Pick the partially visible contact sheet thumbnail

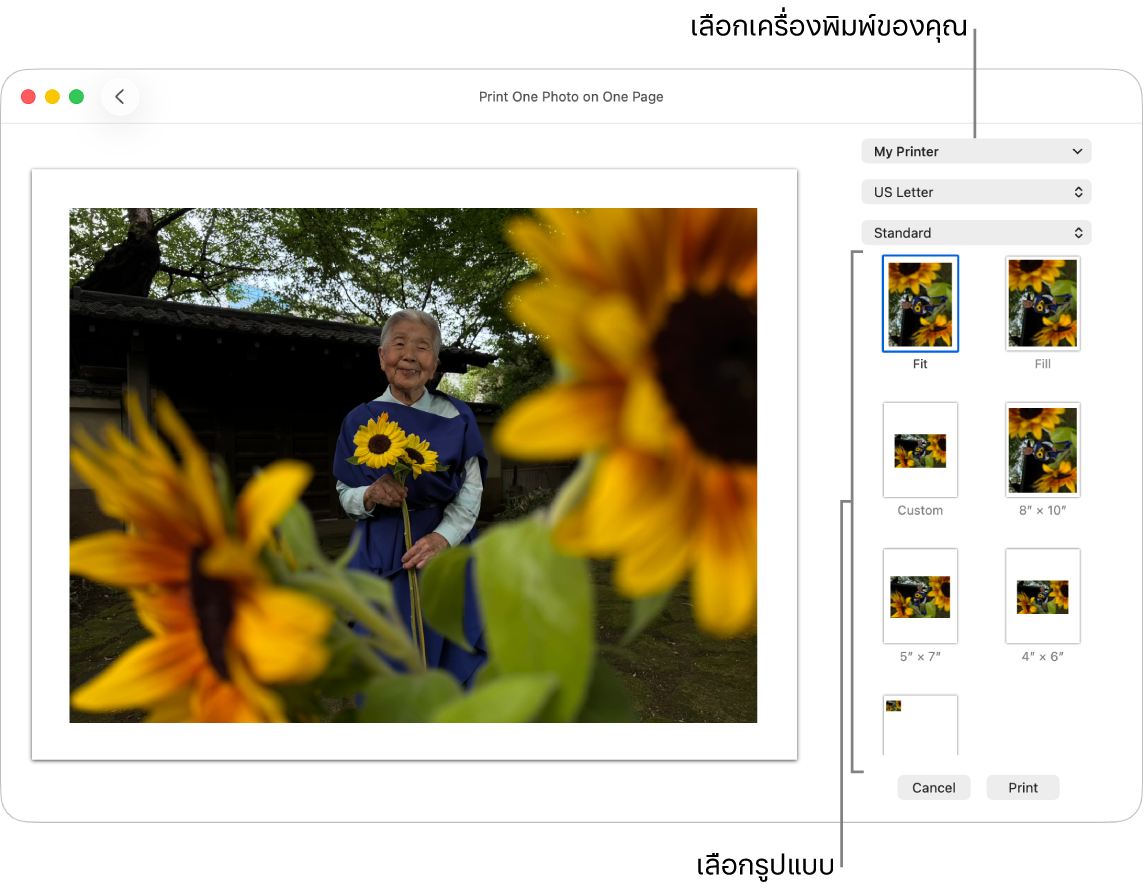(x=920, y=725)
